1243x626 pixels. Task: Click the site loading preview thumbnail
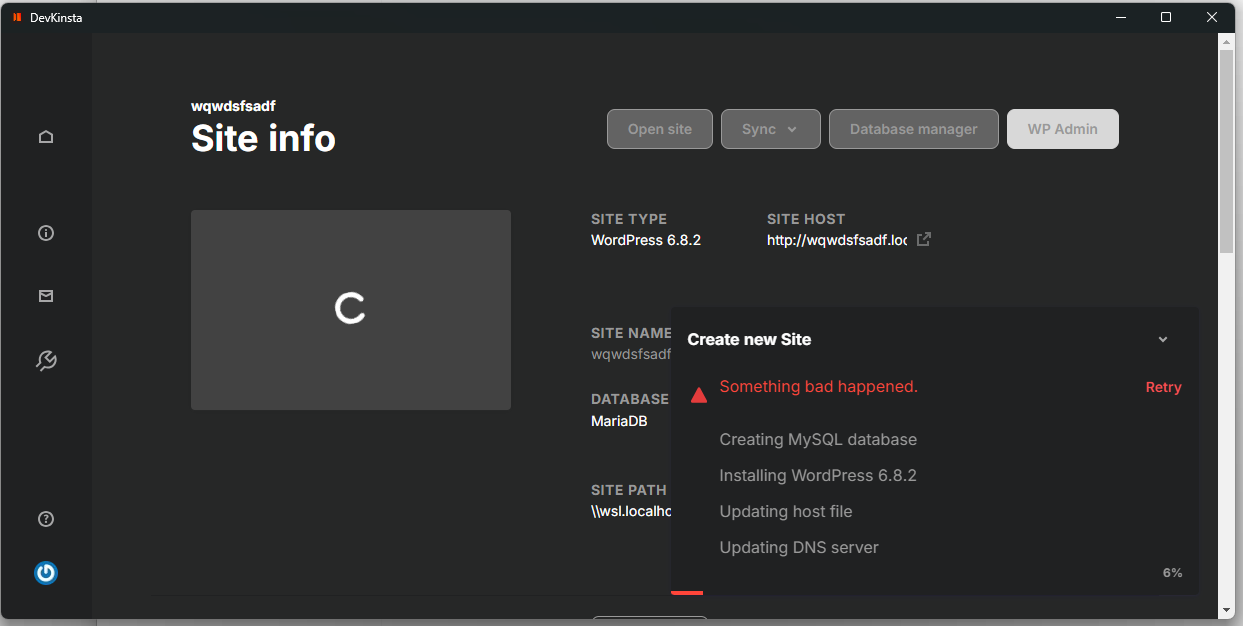point(351,310)
